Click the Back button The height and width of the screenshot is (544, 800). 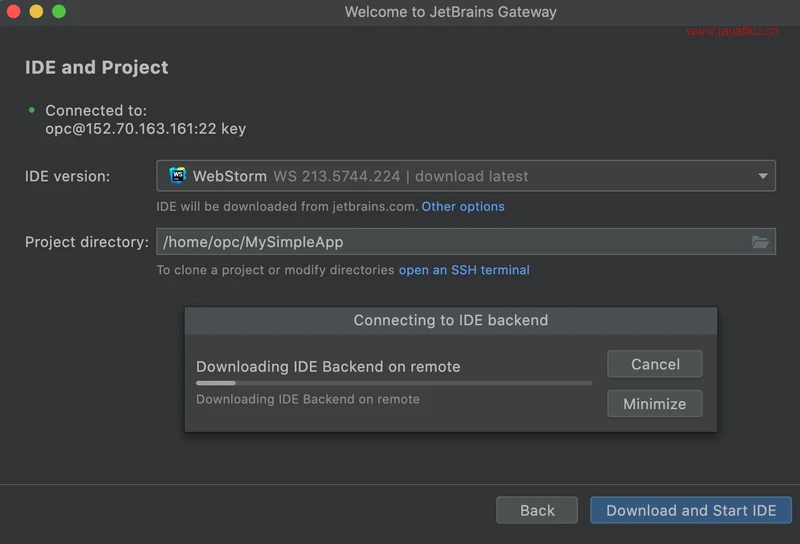pos(537,510)
